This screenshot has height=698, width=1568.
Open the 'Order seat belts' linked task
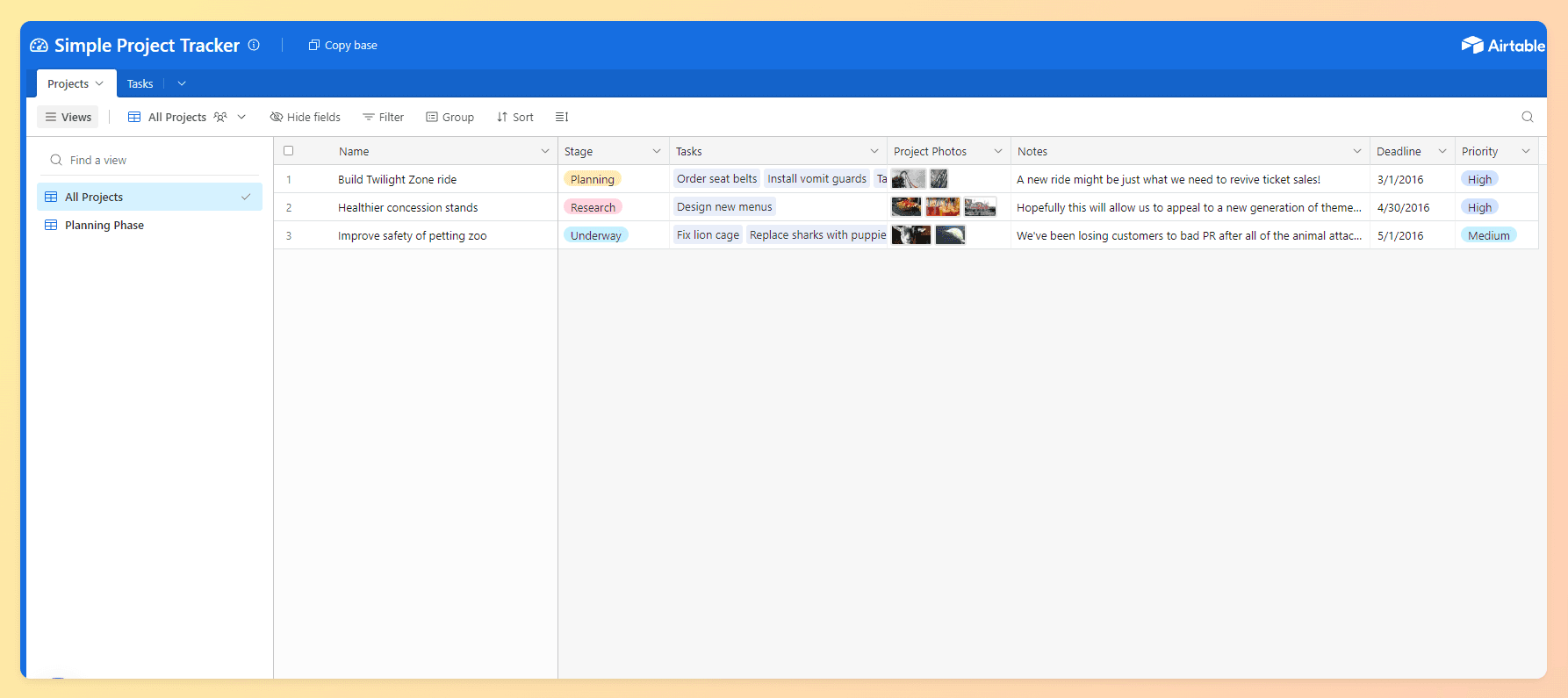pos(716,179)
